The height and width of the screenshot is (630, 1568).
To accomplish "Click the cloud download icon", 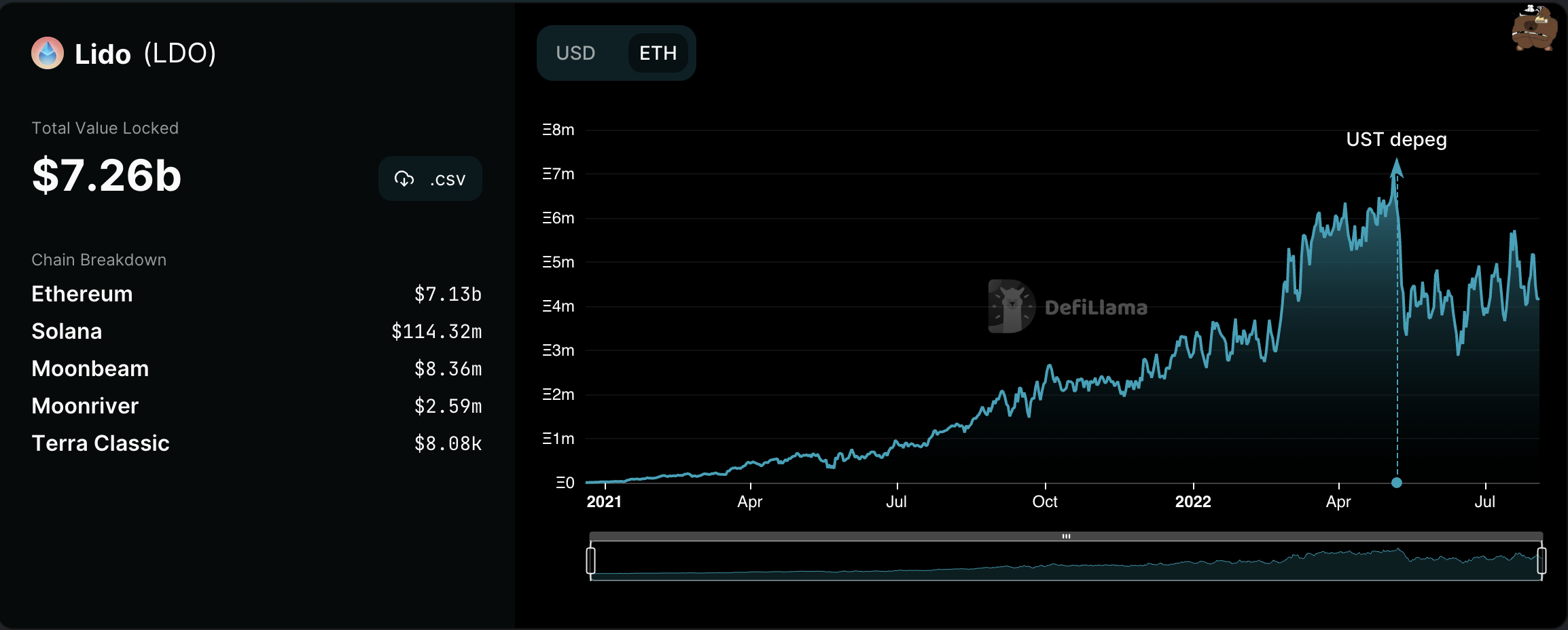I will tap(404, 179).
